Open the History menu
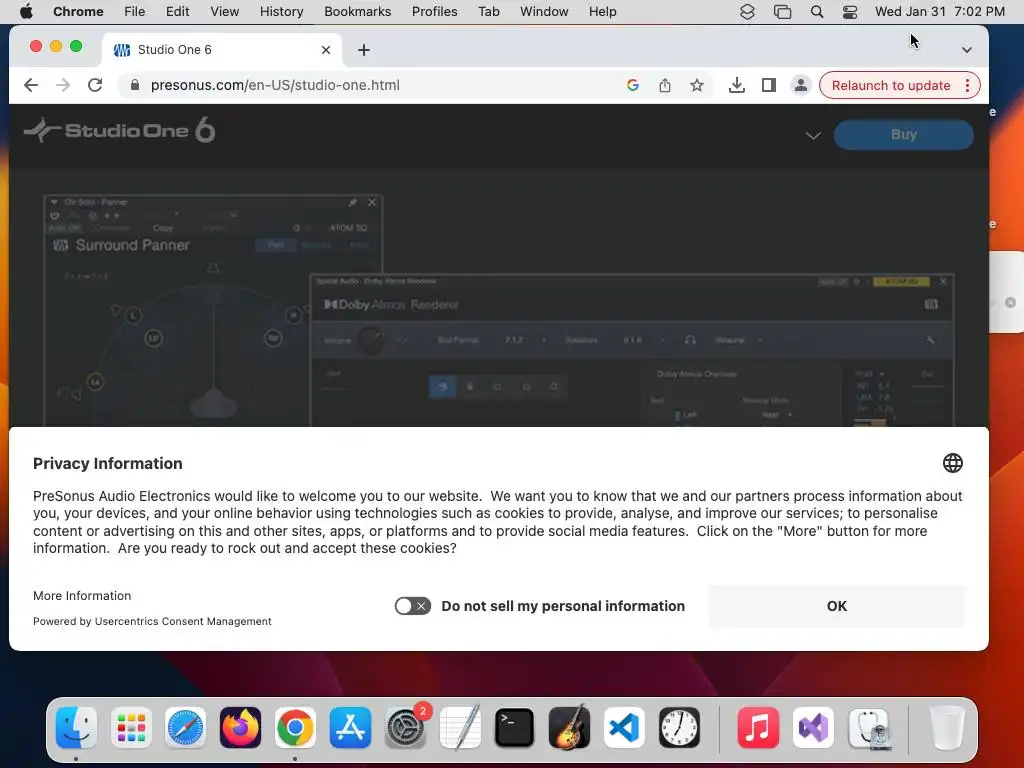This screenshot has height=768, width=1024. [x=281, y=11]
